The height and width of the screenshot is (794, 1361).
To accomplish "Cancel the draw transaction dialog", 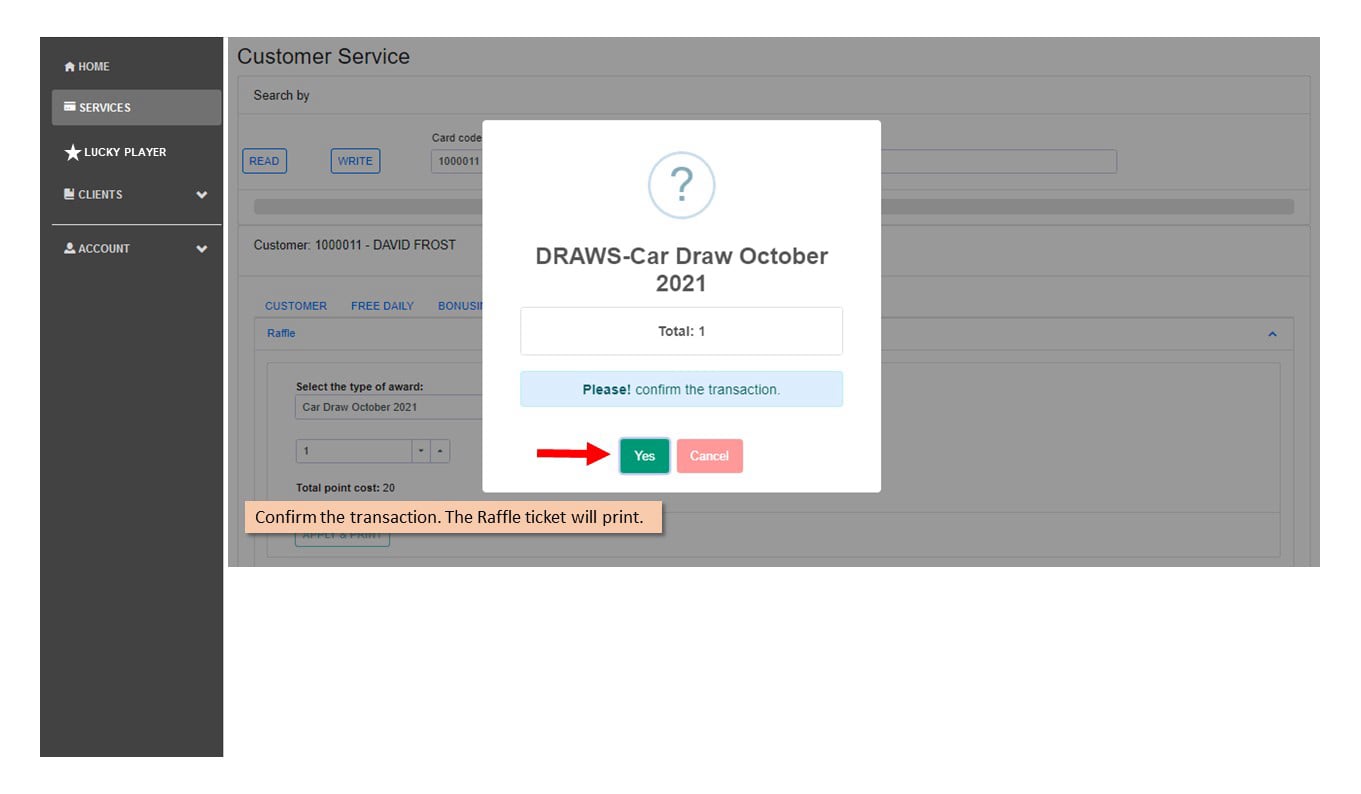I will click(710, 456).
